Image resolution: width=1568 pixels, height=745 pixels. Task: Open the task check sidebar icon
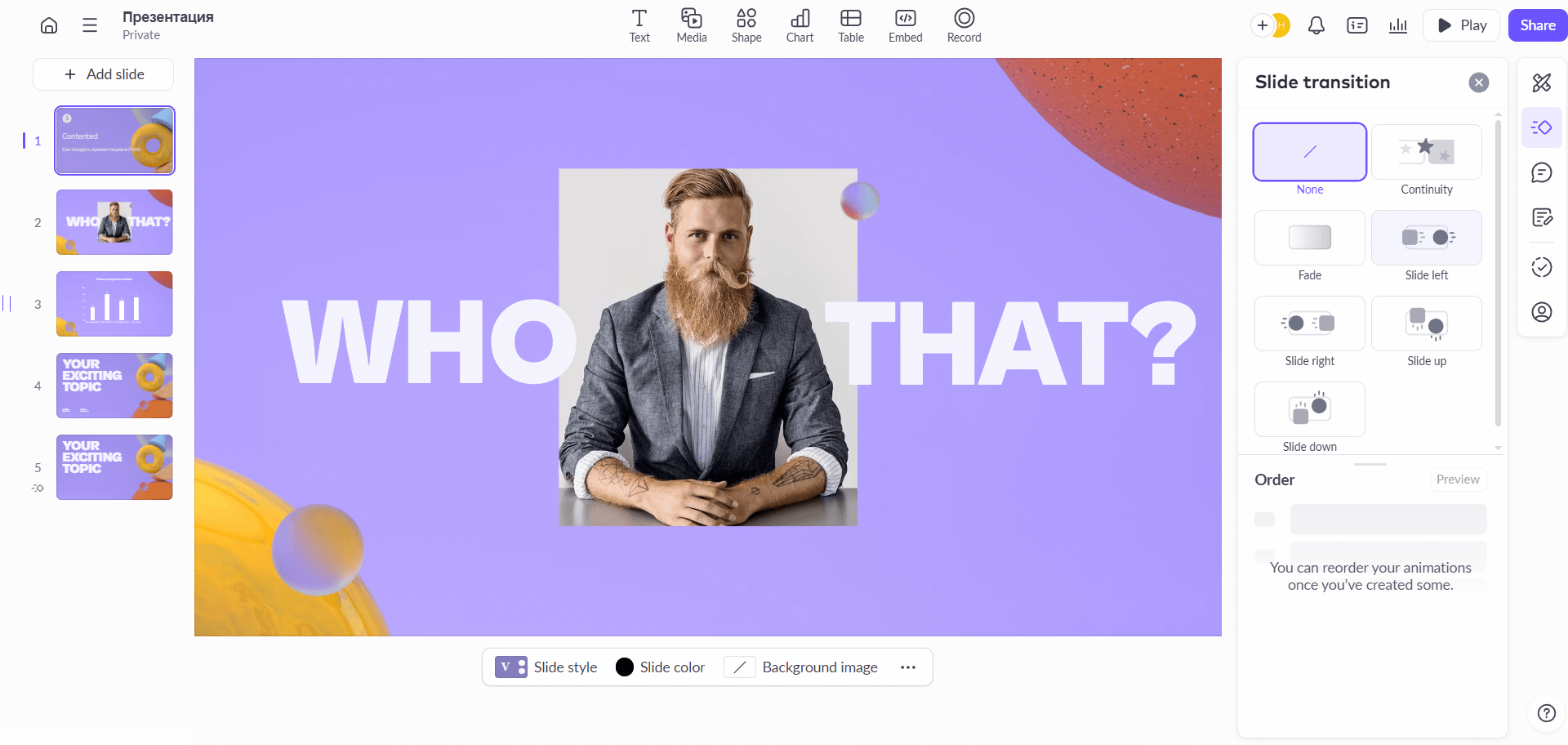point(1542,267)
